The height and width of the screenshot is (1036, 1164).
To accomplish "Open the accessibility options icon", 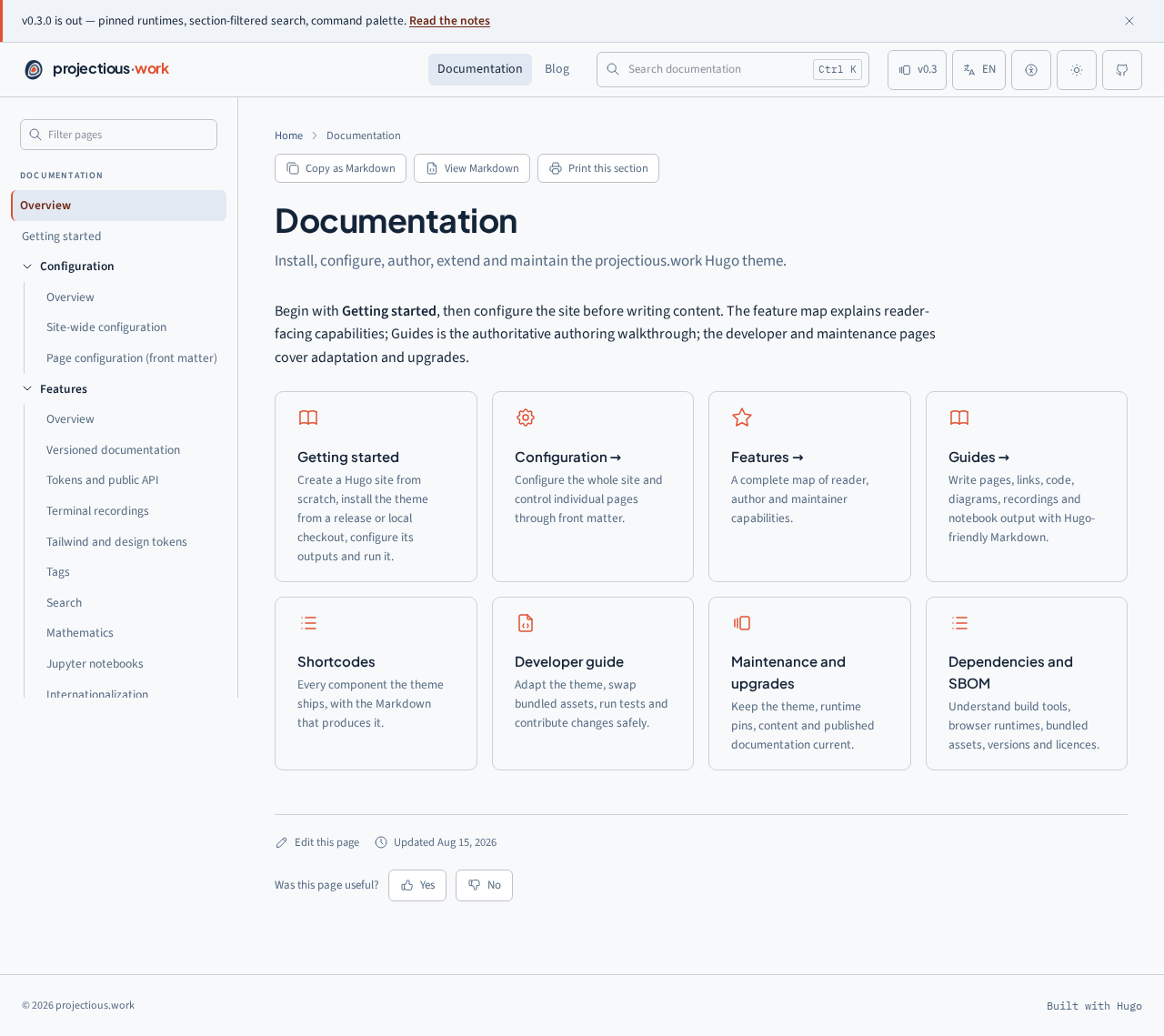I will click(x=1031, y=70).
